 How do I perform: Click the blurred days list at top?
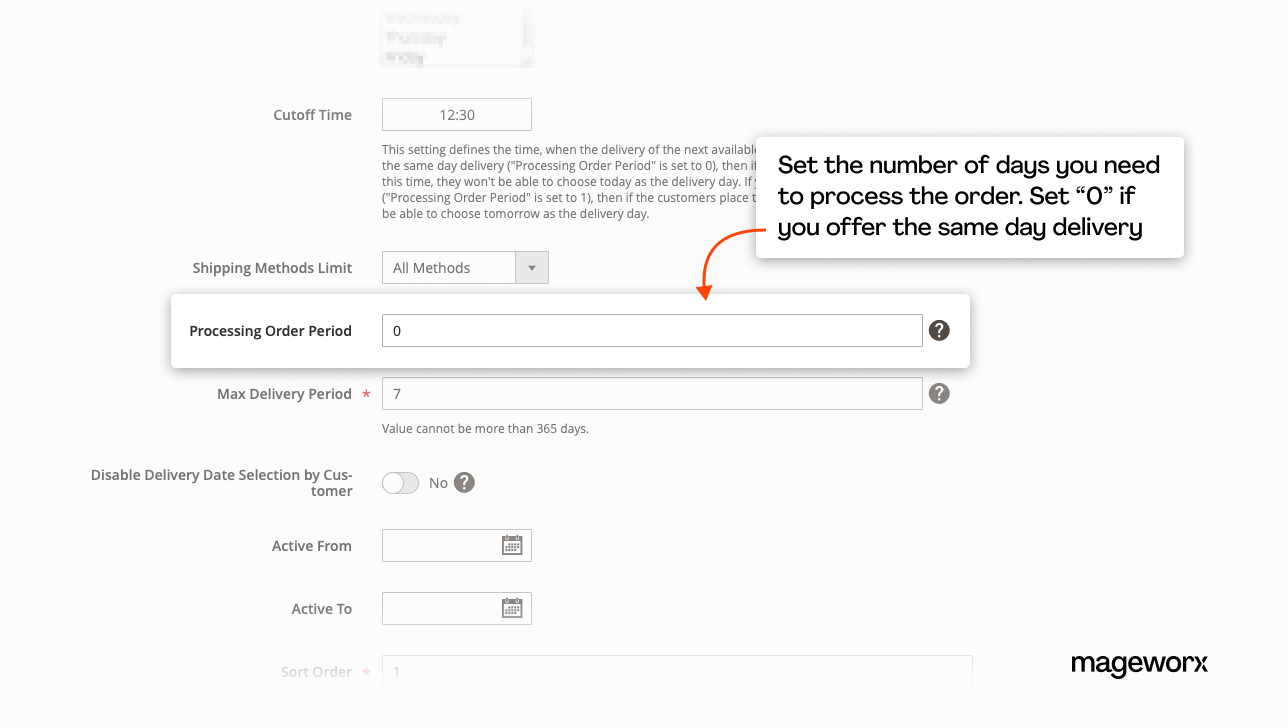[x=457, y=38]
